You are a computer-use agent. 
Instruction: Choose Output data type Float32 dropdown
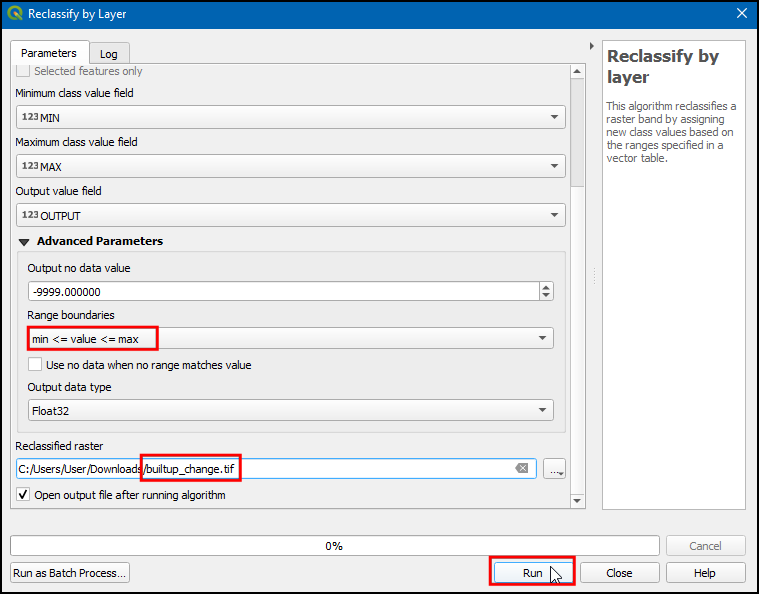(x=290, y=409)
